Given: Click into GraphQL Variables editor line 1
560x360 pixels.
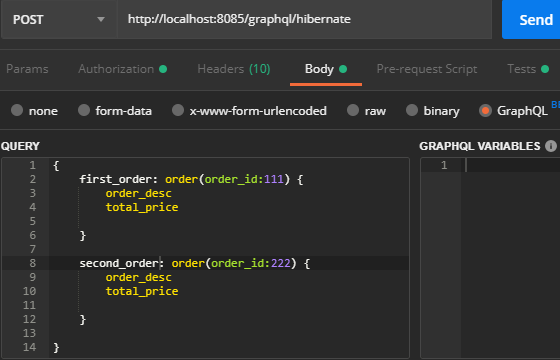Looking at the screenshot, I should (511, 165).
